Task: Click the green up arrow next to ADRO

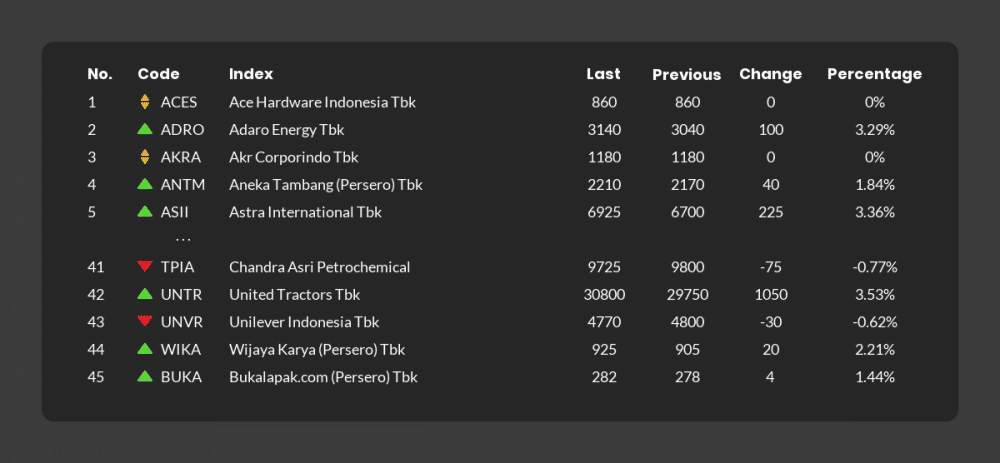Action: 145,129
